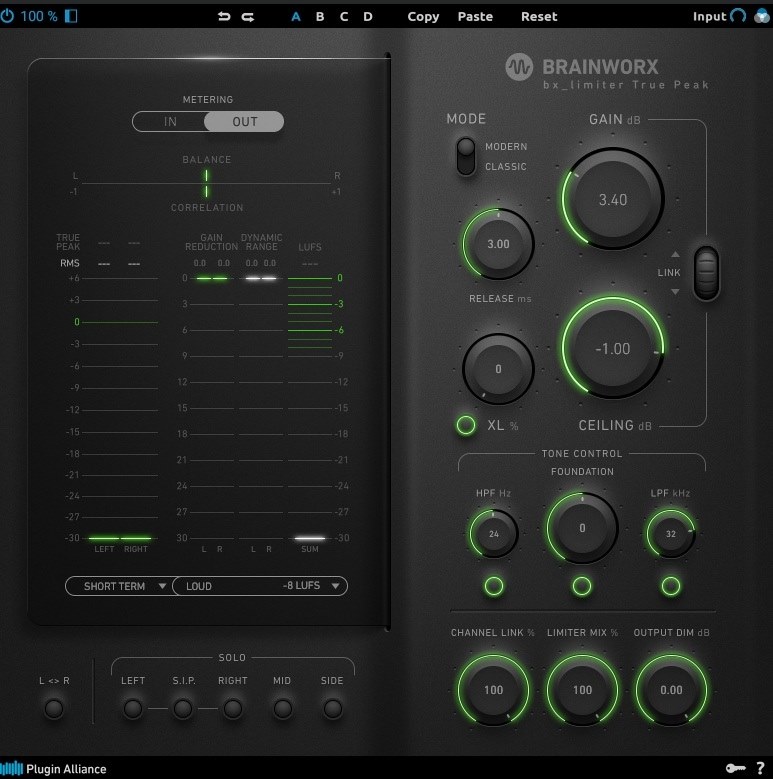Click the GAIN REDUCTION heading
Screen dimensions: 773x779
(x=212, y=242)
